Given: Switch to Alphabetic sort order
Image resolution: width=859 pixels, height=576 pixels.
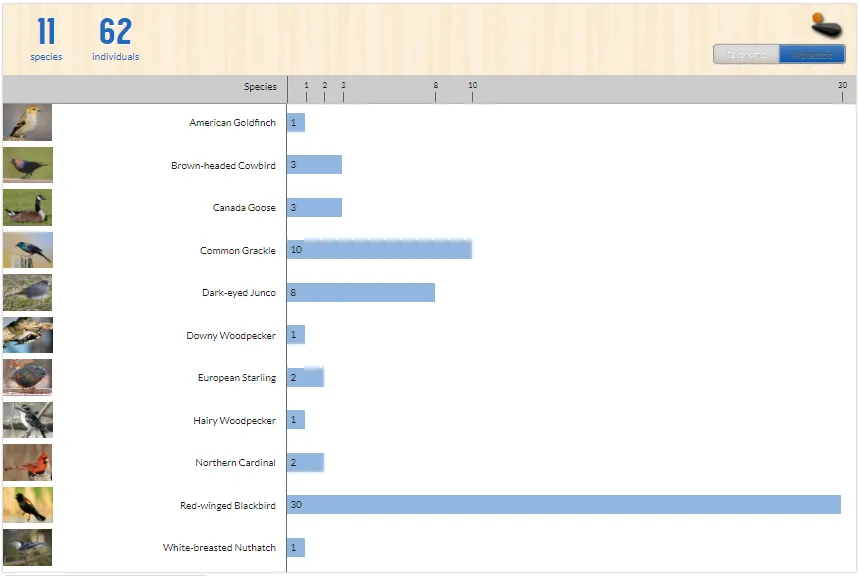Looking at the screenshot, I should point(812,54).
